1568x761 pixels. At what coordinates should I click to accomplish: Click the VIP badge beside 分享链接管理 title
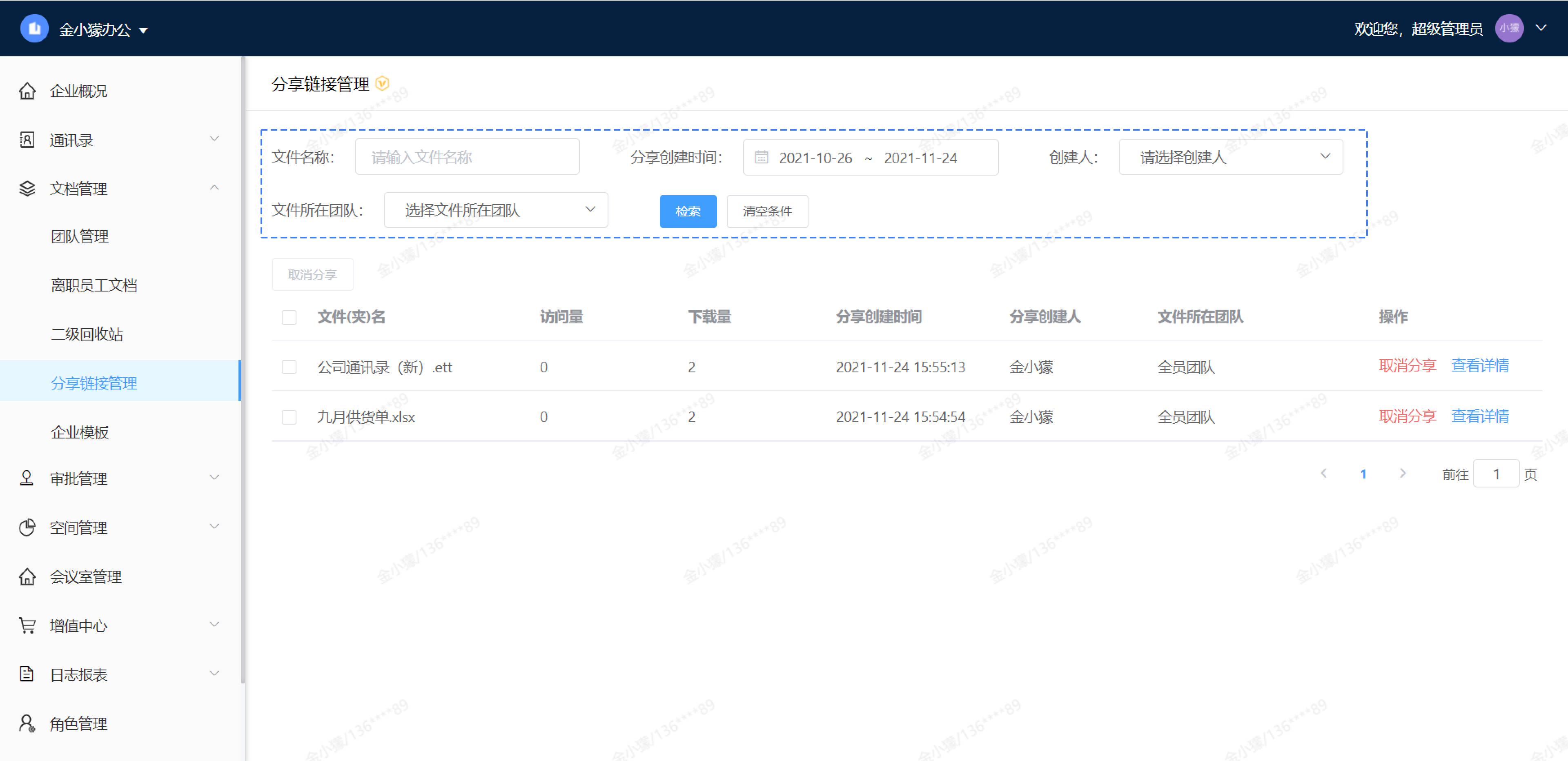382,83
